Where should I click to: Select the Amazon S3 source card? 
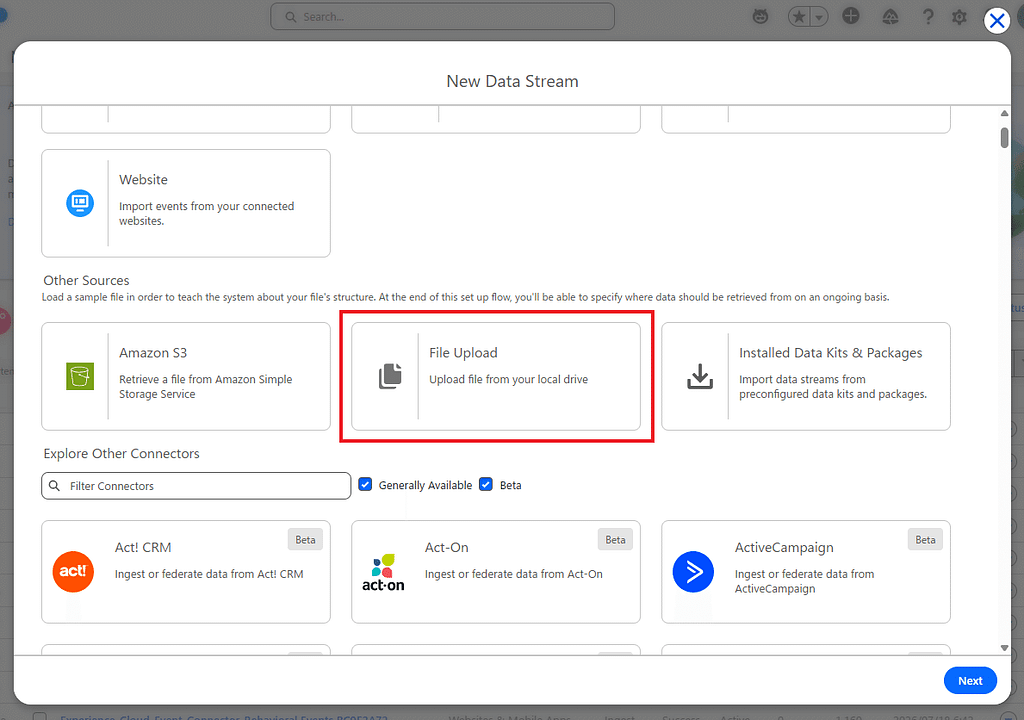186,376
